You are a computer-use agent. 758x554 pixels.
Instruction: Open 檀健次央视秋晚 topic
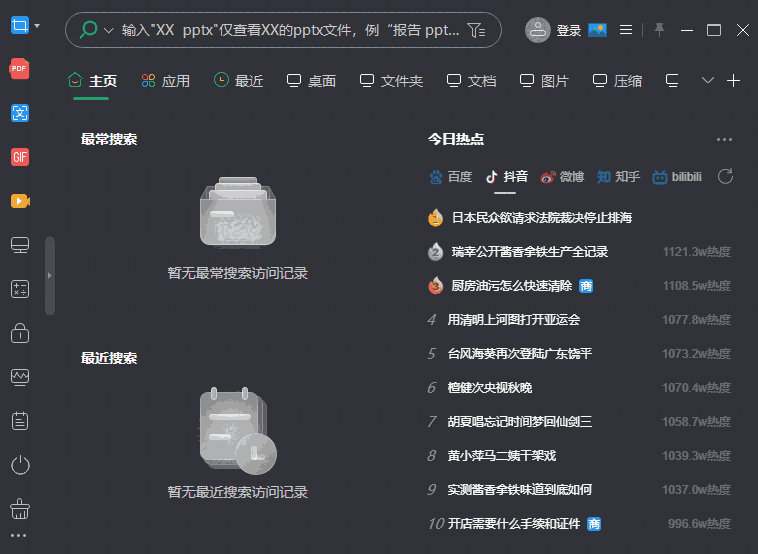[490, 388]
